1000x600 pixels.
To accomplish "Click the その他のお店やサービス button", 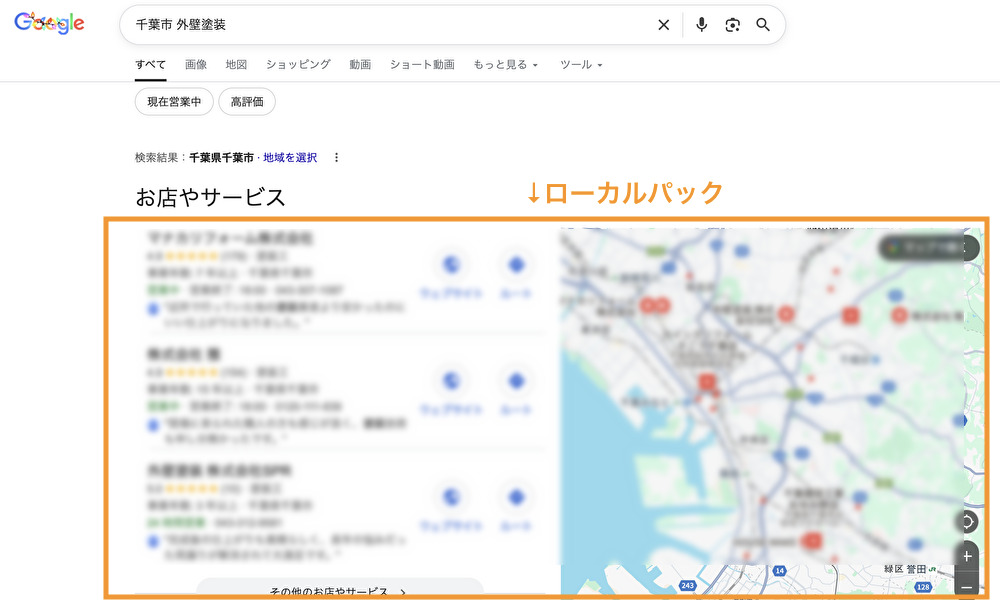I will (339, 591).
